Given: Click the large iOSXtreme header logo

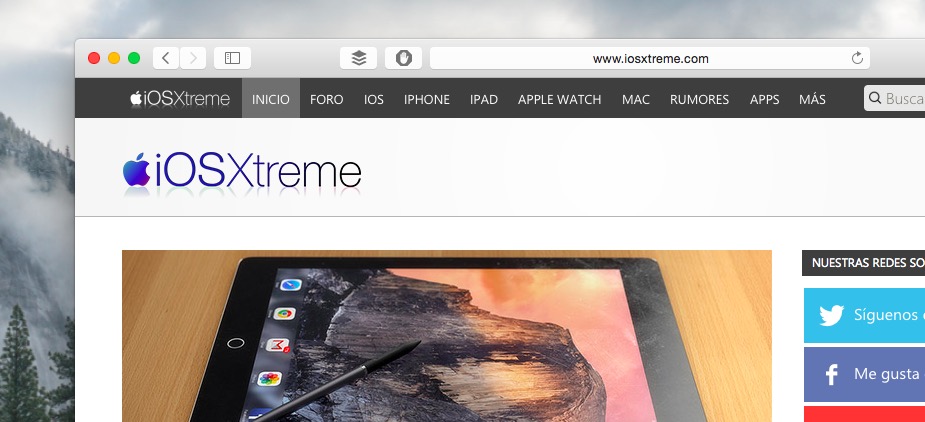Looking at the screenshot, I should pyautogui.click(x=242, y=172).
